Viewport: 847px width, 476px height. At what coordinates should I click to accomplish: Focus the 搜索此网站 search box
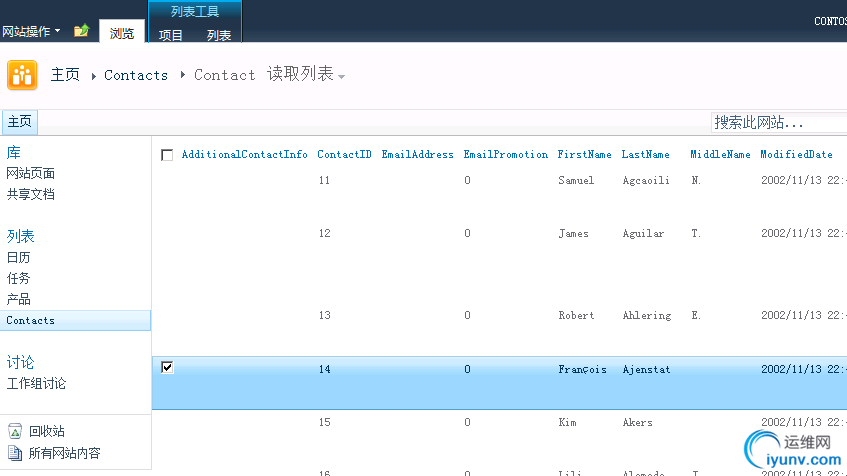click(x=779, y=123)
